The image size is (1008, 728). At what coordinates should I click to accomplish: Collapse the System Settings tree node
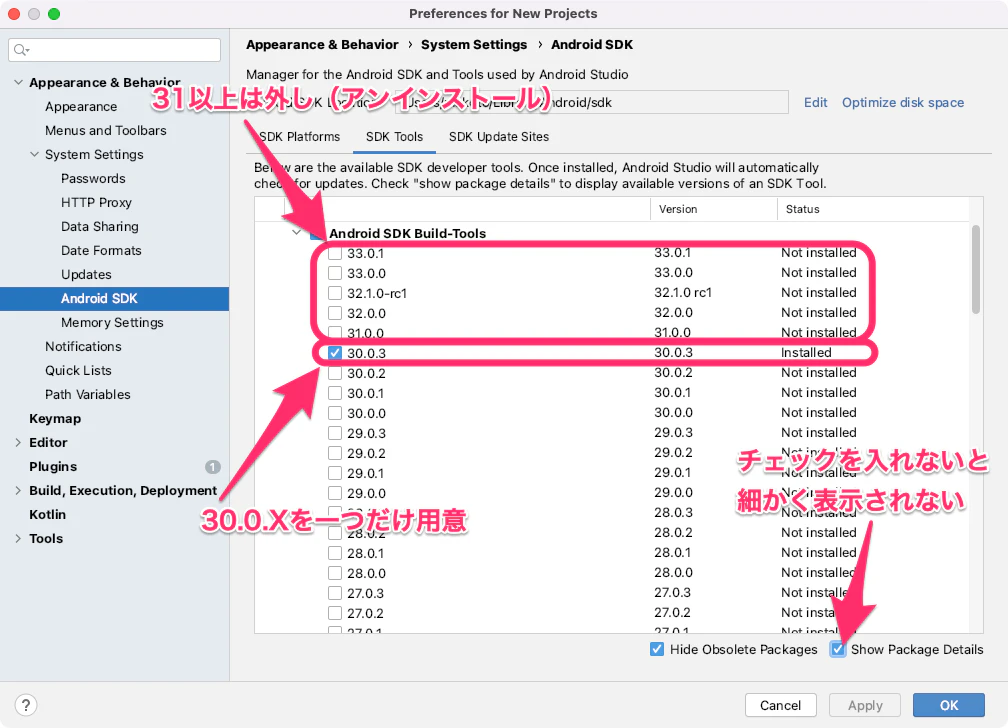35,154
